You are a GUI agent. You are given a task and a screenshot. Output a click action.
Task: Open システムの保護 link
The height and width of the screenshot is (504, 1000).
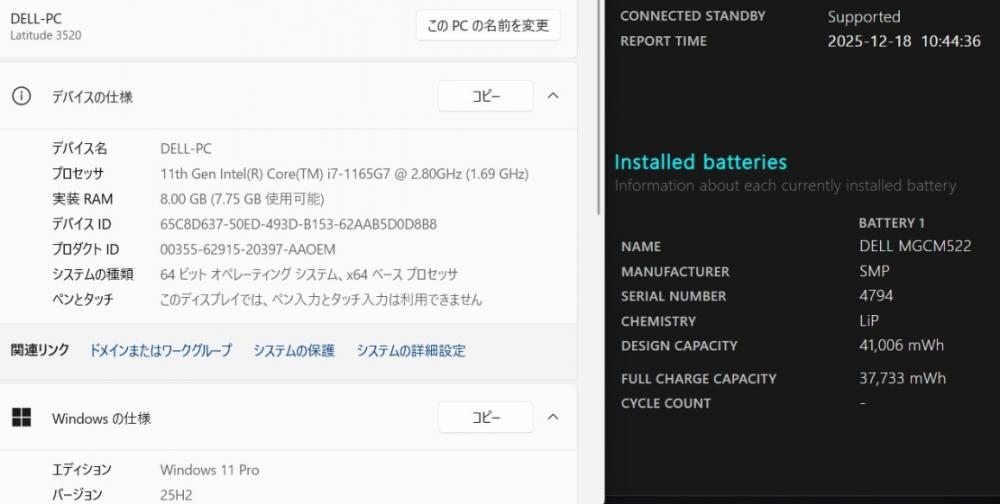tap(294, 351)
